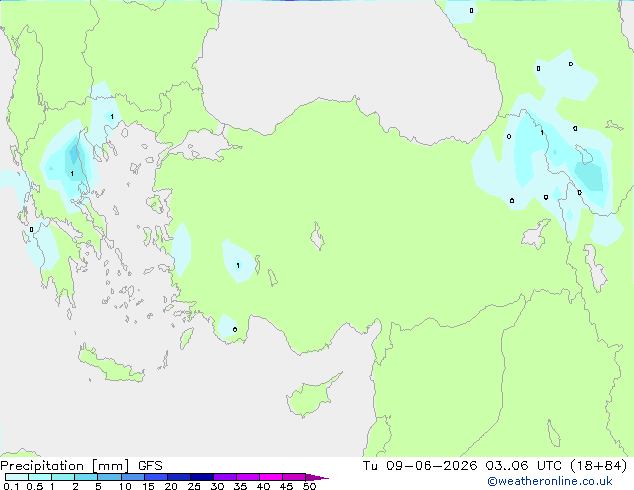Viewport: 634px width, 490px height.
Task: Pick the legend swatch between 30 and 35
Action: click(x=225, y=477)
